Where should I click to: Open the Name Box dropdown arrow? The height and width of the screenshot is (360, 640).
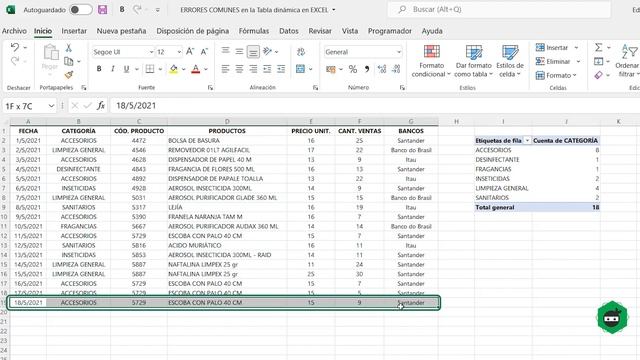[x=51, y=106]
